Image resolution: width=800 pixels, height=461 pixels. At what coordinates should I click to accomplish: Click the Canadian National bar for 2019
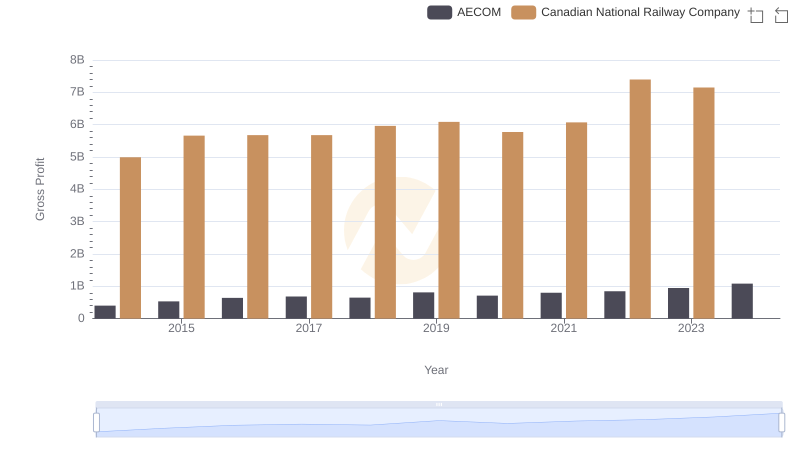[x=449, y=220]
